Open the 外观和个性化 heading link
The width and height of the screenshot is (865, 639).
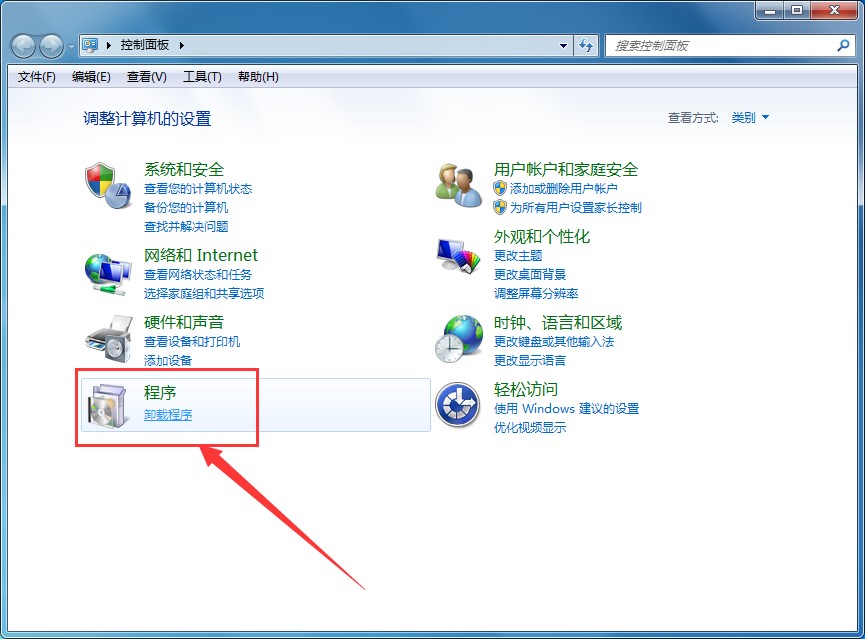click(542, 236)
